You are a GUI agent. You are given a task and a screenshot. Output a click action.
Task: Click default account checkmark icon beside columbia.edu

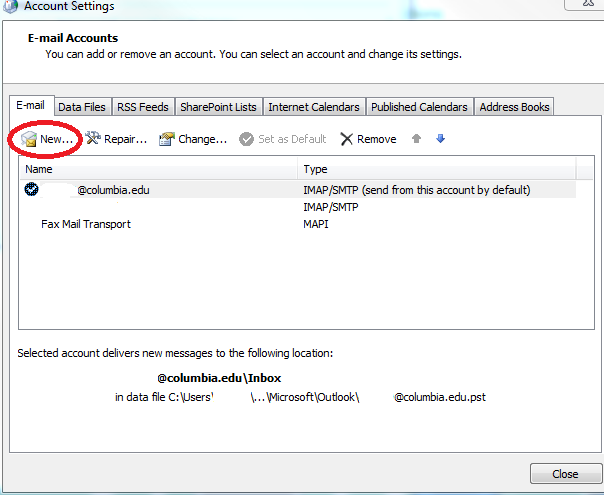(31, 189)
